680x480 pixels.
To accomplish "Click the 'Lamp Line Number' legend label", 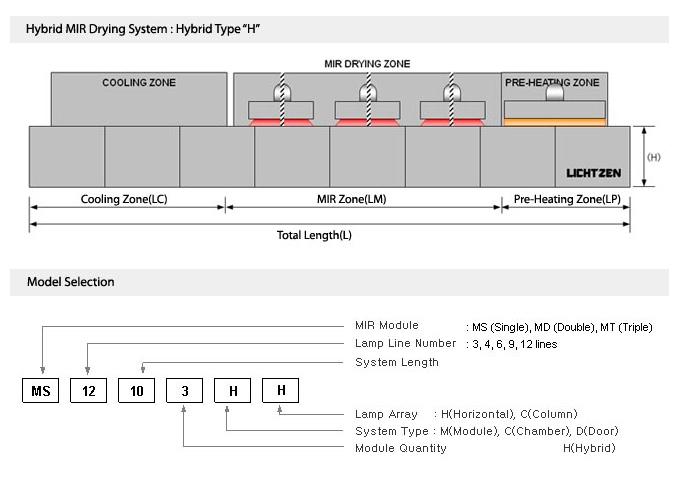I will coord(405,343).
